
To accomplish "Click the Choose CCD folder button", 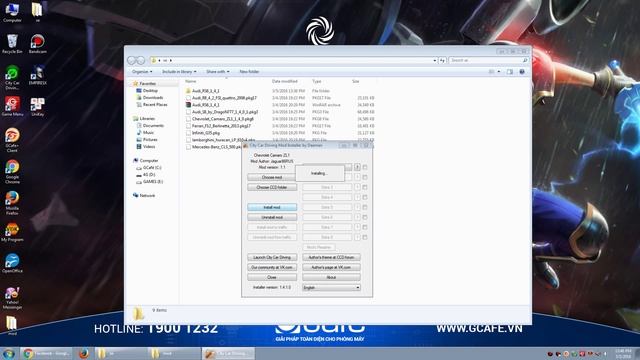I will coord(272,187).
